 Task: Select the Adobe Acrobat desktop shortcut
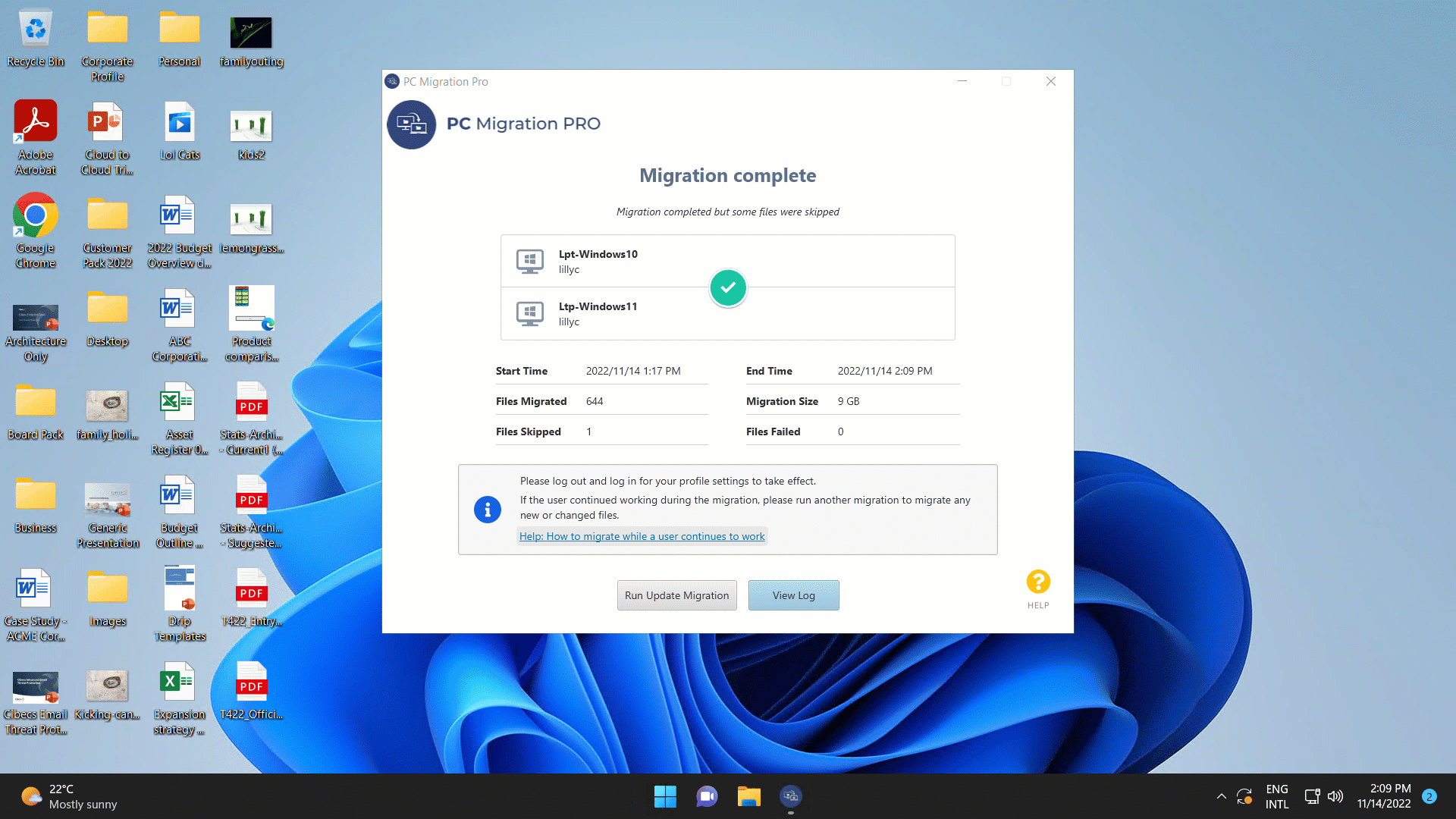(x=36, y=138)
